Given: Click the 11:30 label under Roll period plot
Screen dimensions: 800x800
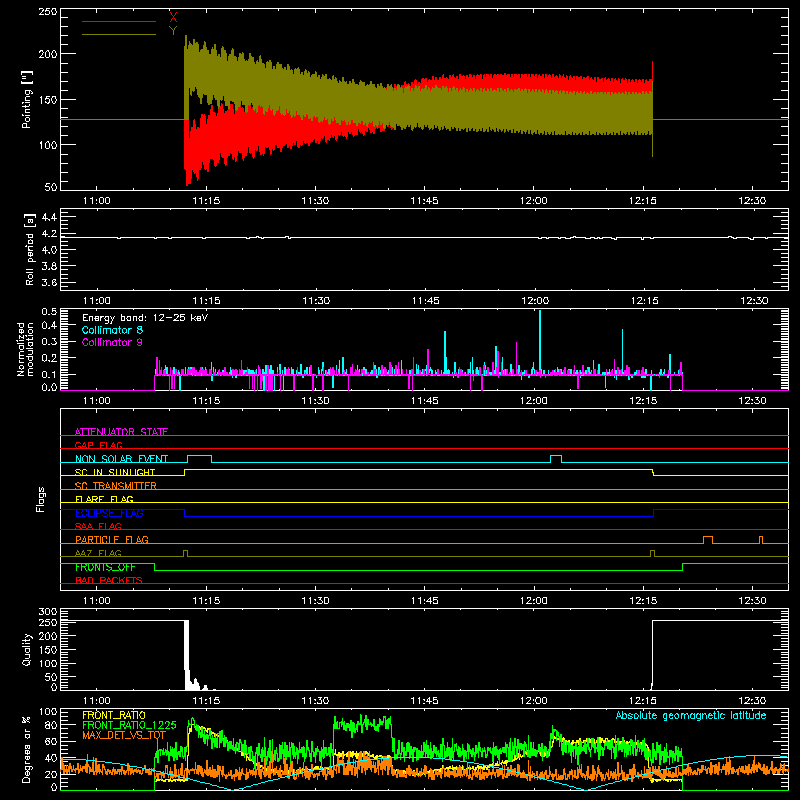Looking at the screenshot, I should pos(316,301).
